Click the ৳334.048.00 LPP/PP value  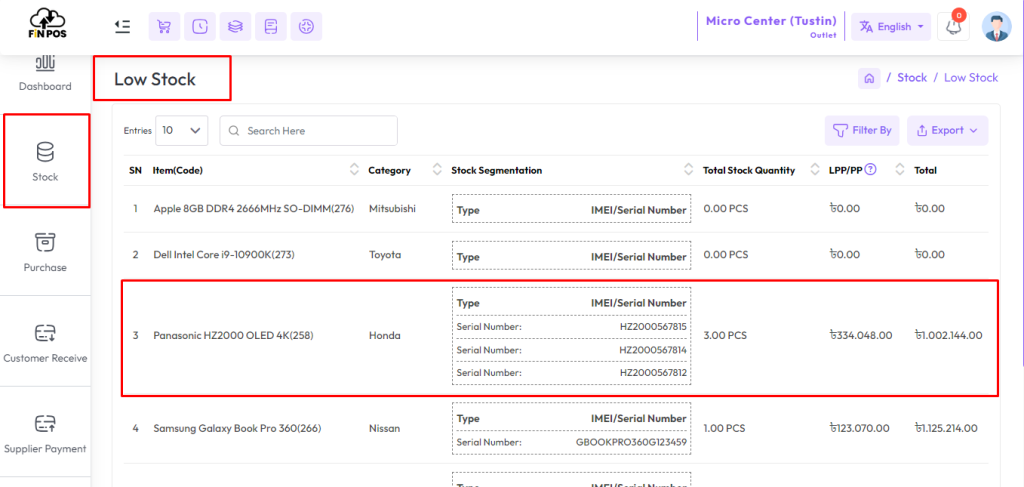point(861,336)
